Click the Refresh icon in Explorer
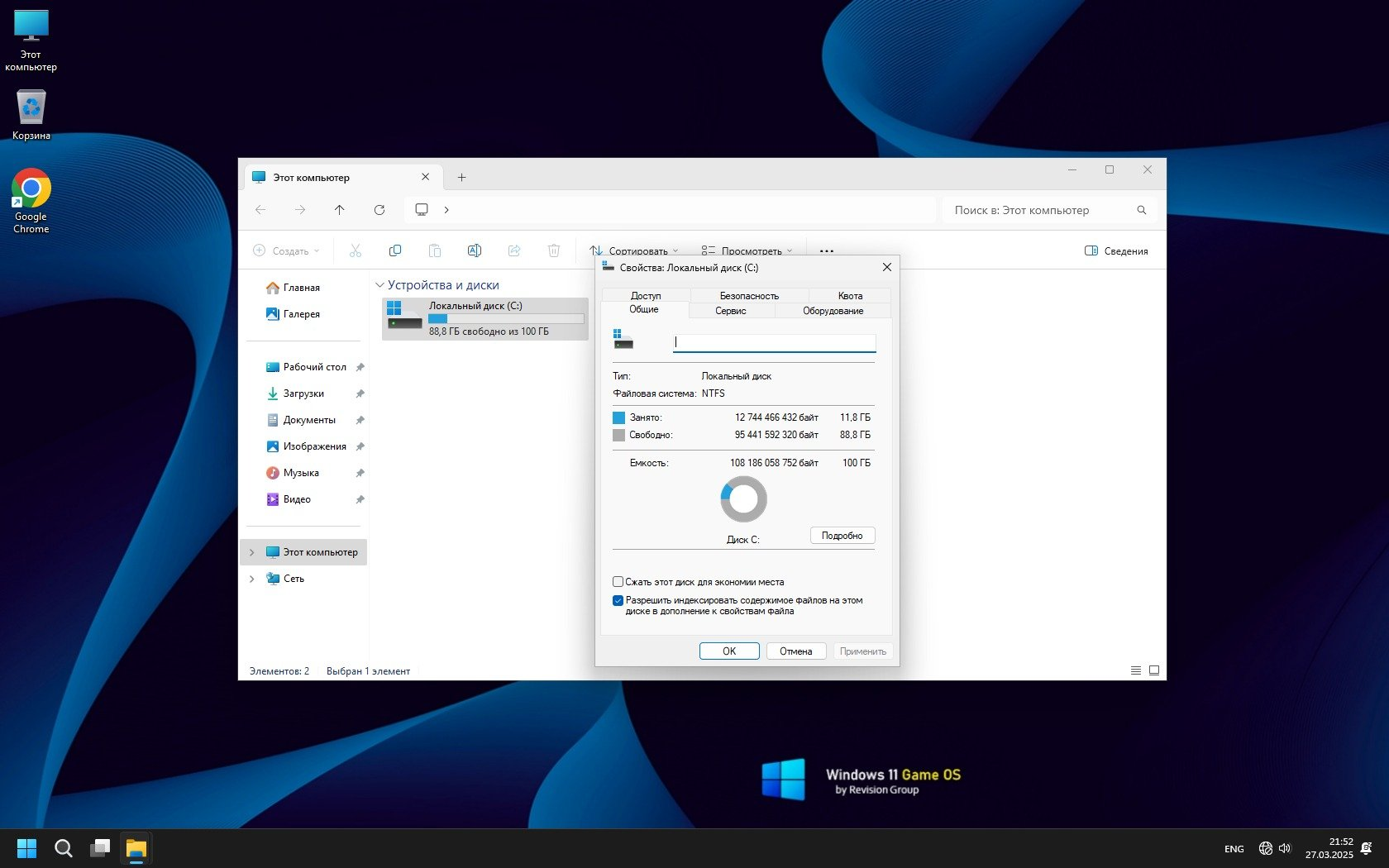The width and height of the screenshot is (1389, 868). point(379,210)
